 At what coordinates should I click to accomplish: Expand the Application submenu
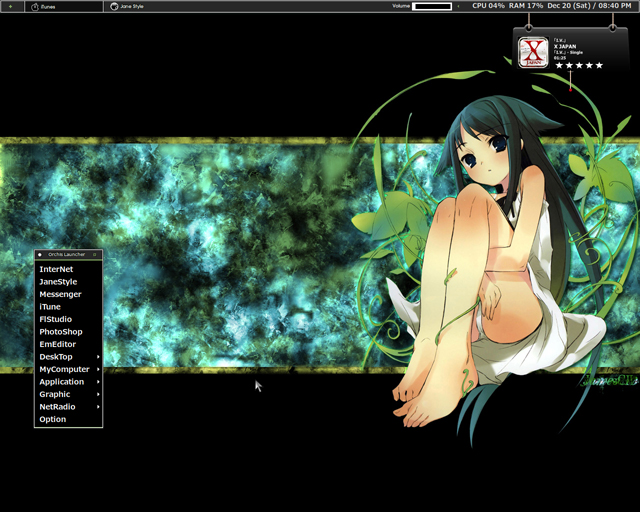pos(68,382)
